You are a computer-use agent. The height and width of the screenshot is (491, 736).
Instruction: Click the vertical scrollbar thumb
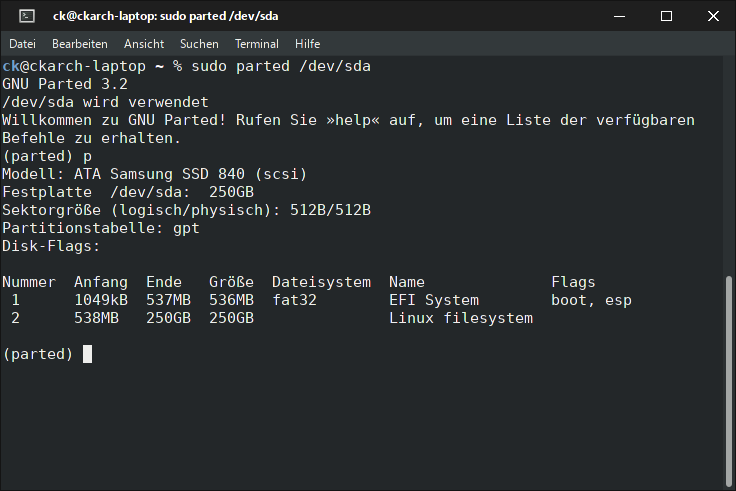pyautogui.click(x=729, y=381)
